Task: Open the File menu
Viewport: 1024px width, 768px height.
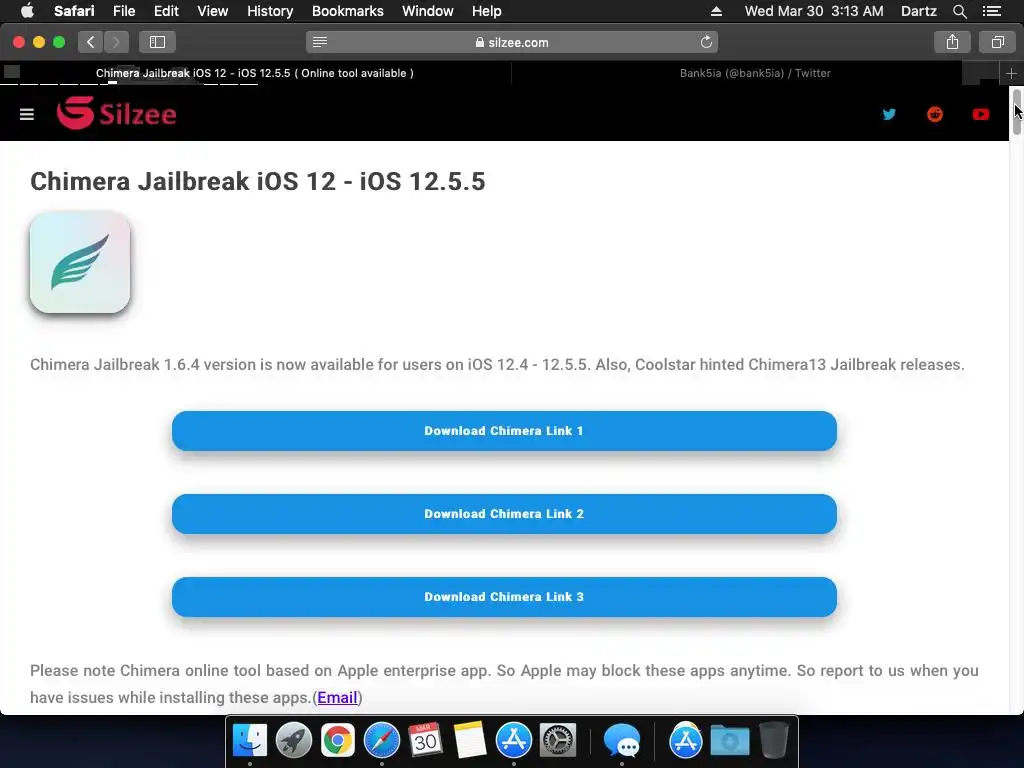Action: coord(123,11)
